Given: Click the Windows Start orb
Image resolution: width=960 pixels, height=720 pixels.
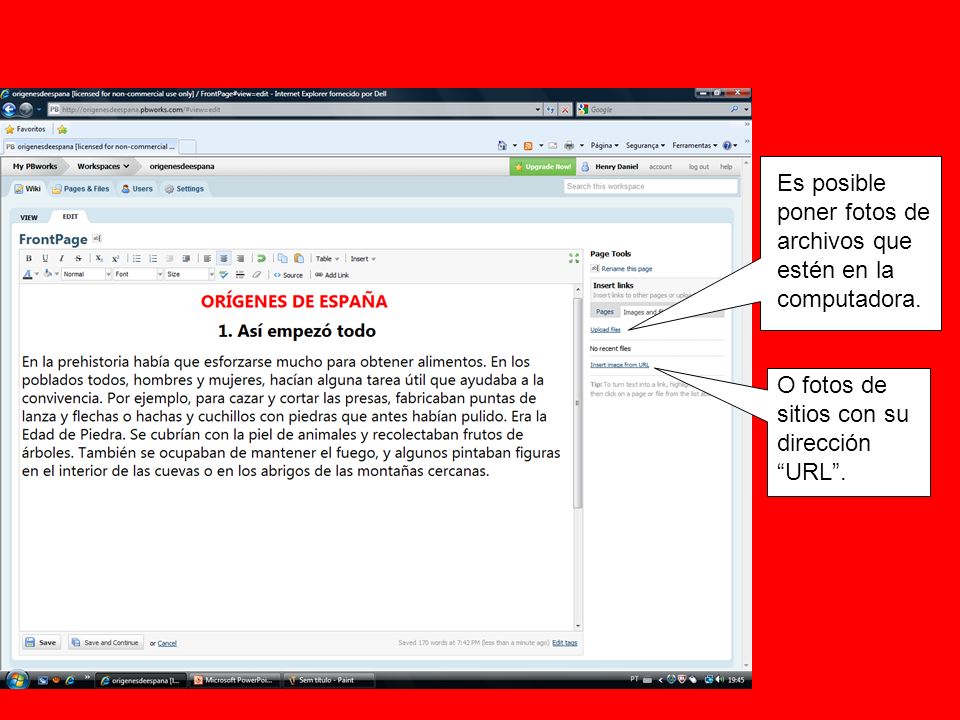Looking at the screenshot, I should click(16, 680).
